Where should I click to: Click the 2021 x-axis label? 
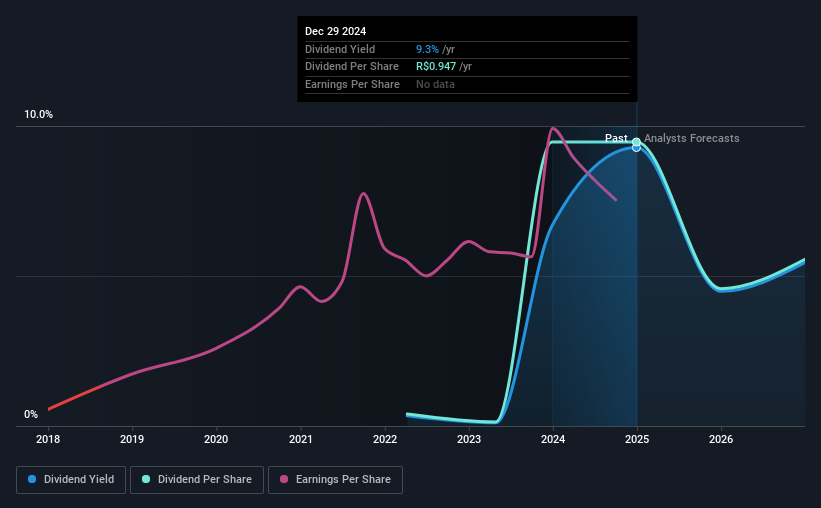(x=301, y=439)
